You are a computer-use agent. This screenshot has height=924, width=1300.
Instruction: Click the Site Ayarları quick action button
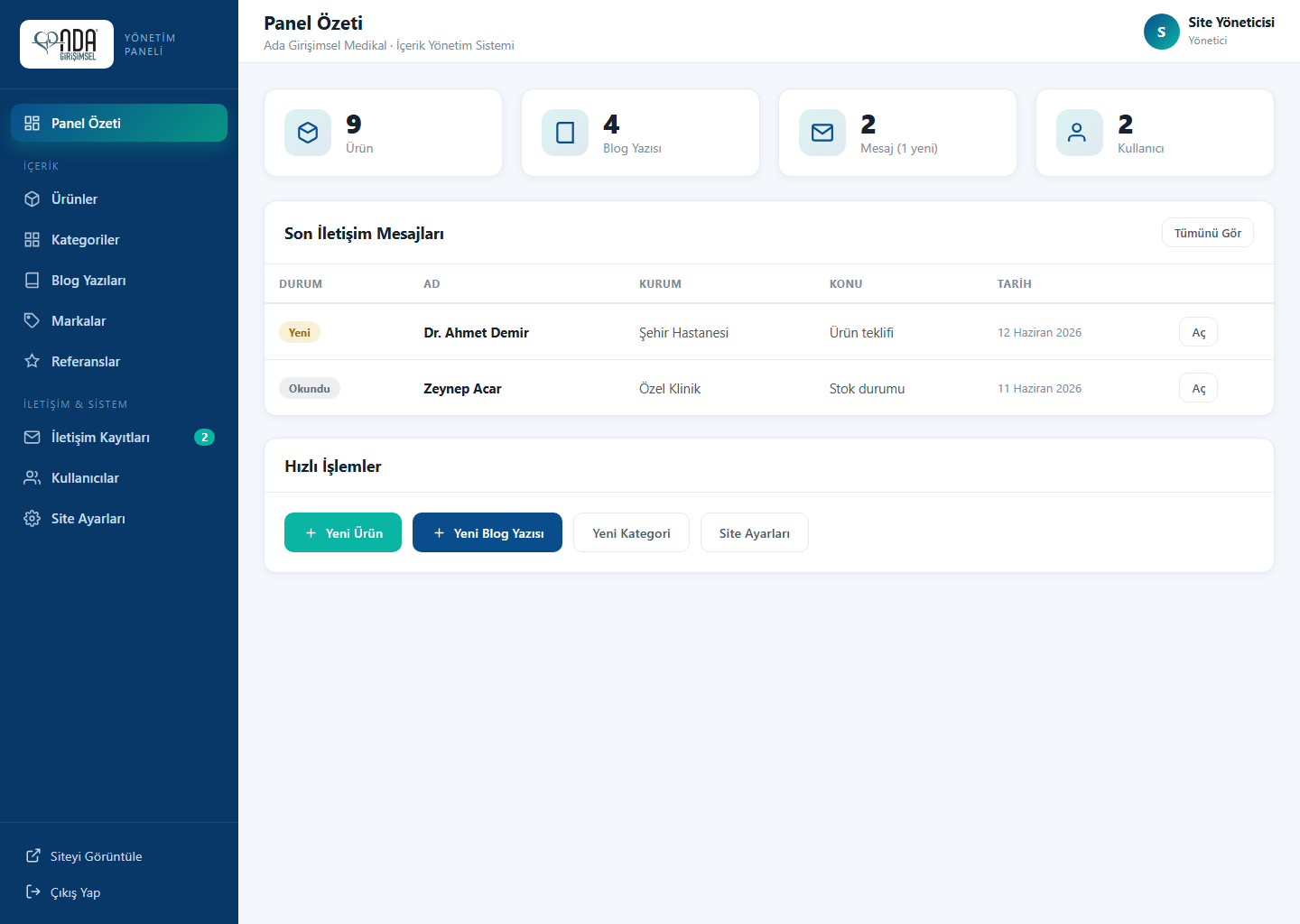coord(755,532)
